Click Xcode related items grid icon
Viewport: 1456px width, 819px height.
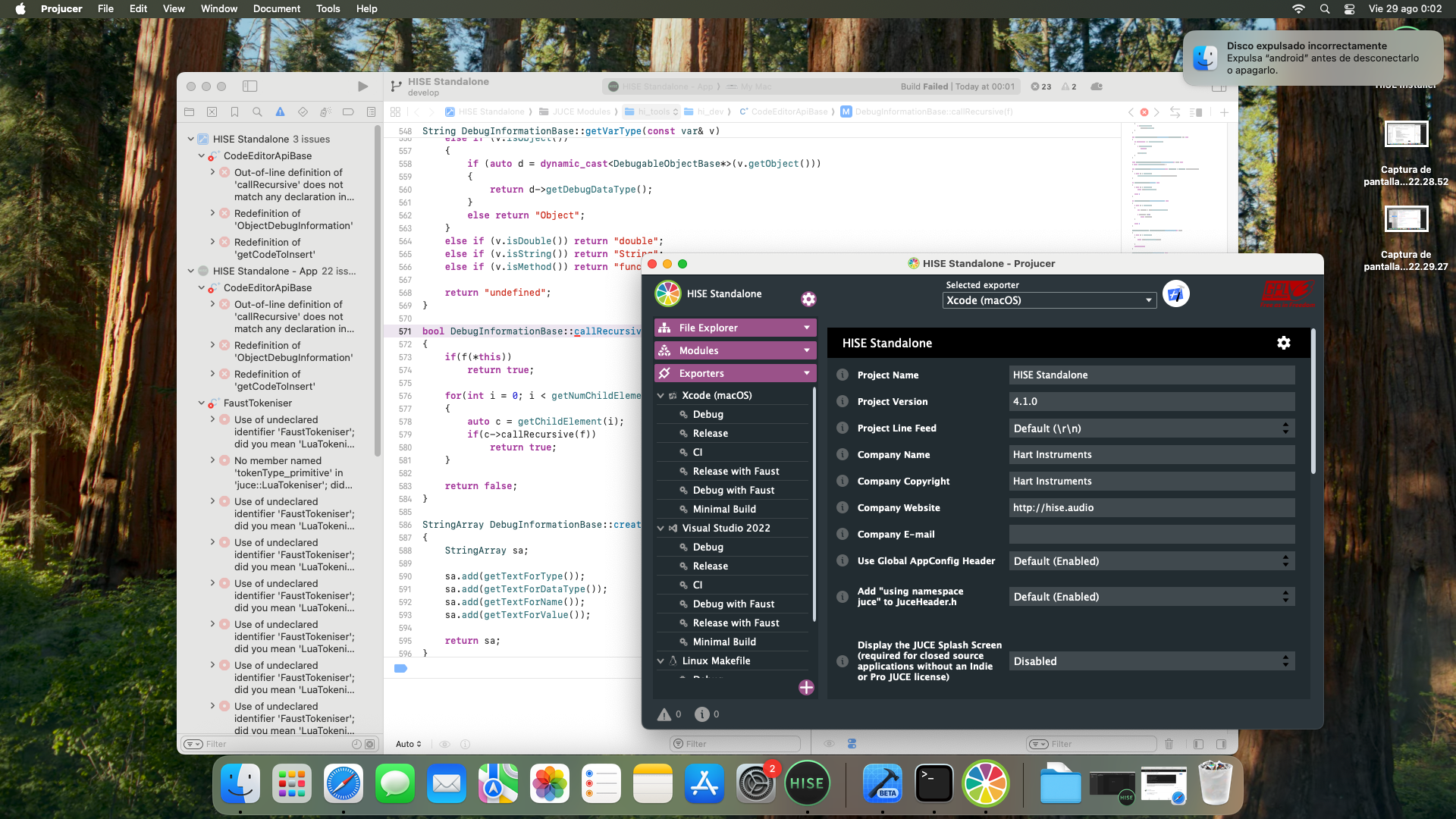pos(395,112)
